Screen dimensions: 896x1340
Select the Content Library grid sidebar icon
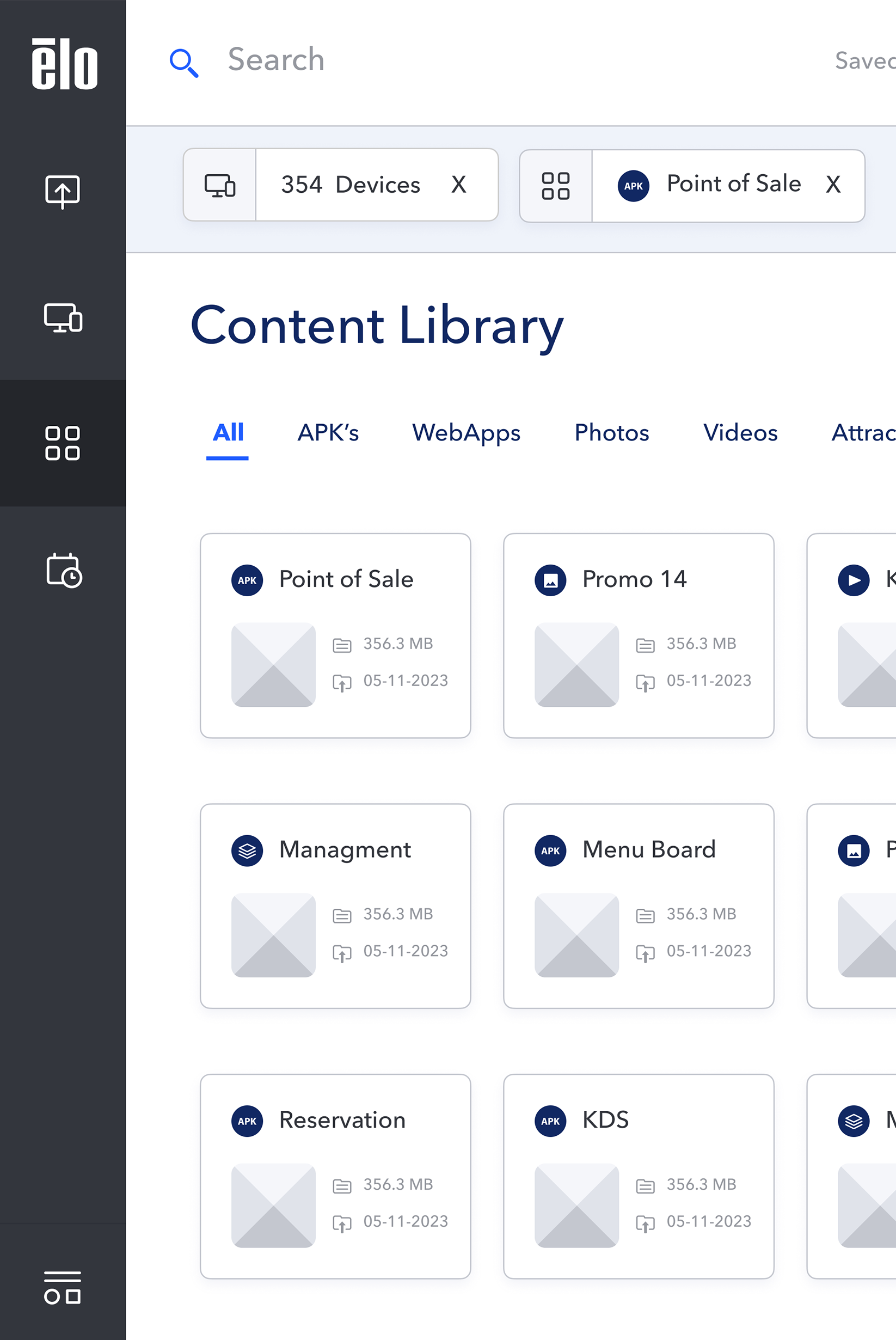click(x=63, y=443)
